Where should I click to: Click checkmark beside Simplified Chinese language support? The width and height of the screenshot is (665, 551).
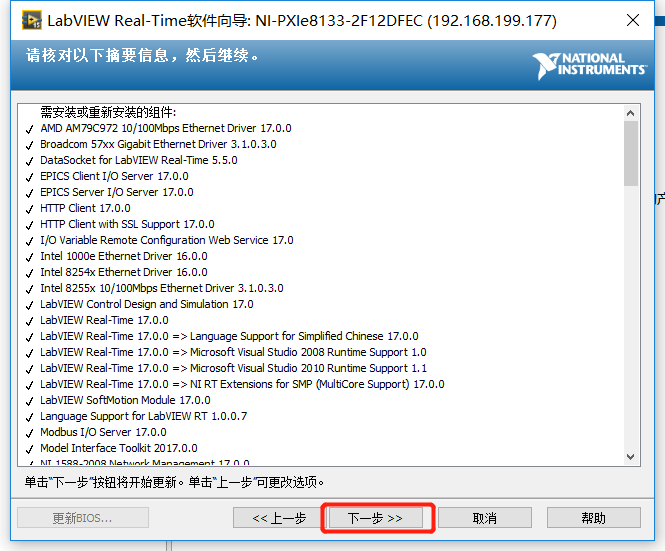point(29,338)
